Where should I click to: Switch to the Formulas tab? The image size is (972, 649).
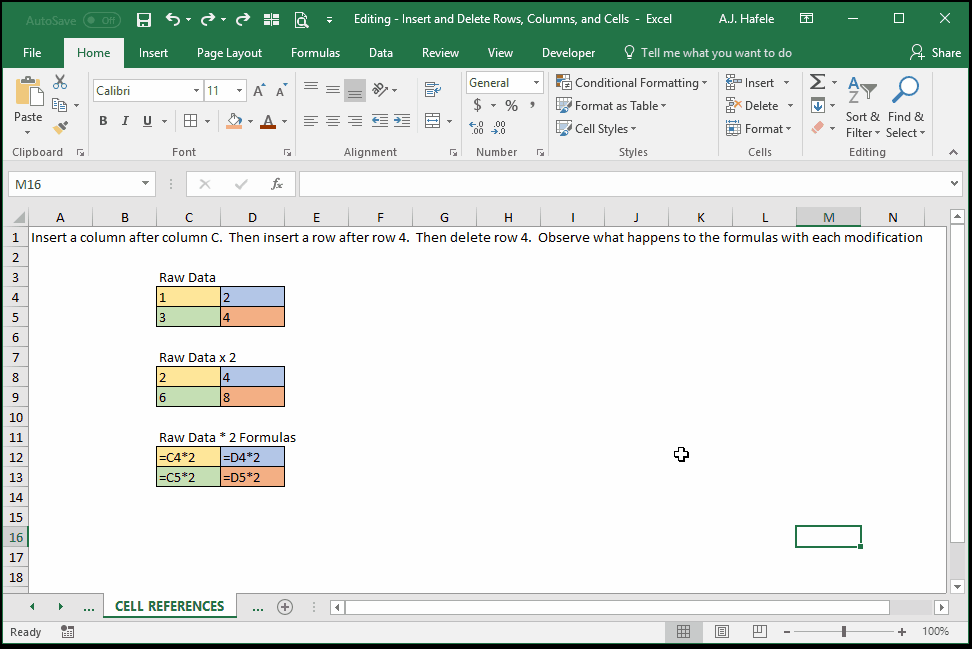click(x=316, y=53)
